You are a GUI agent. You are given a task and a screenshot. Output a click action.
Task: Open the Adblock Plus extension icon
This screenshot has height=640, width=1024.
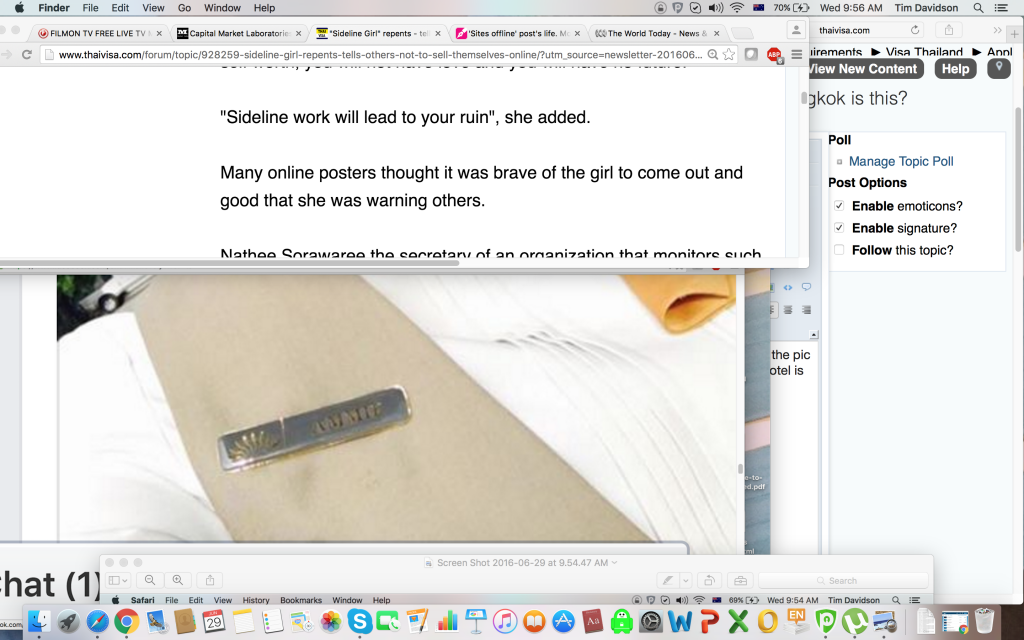(x=774, y=55)
